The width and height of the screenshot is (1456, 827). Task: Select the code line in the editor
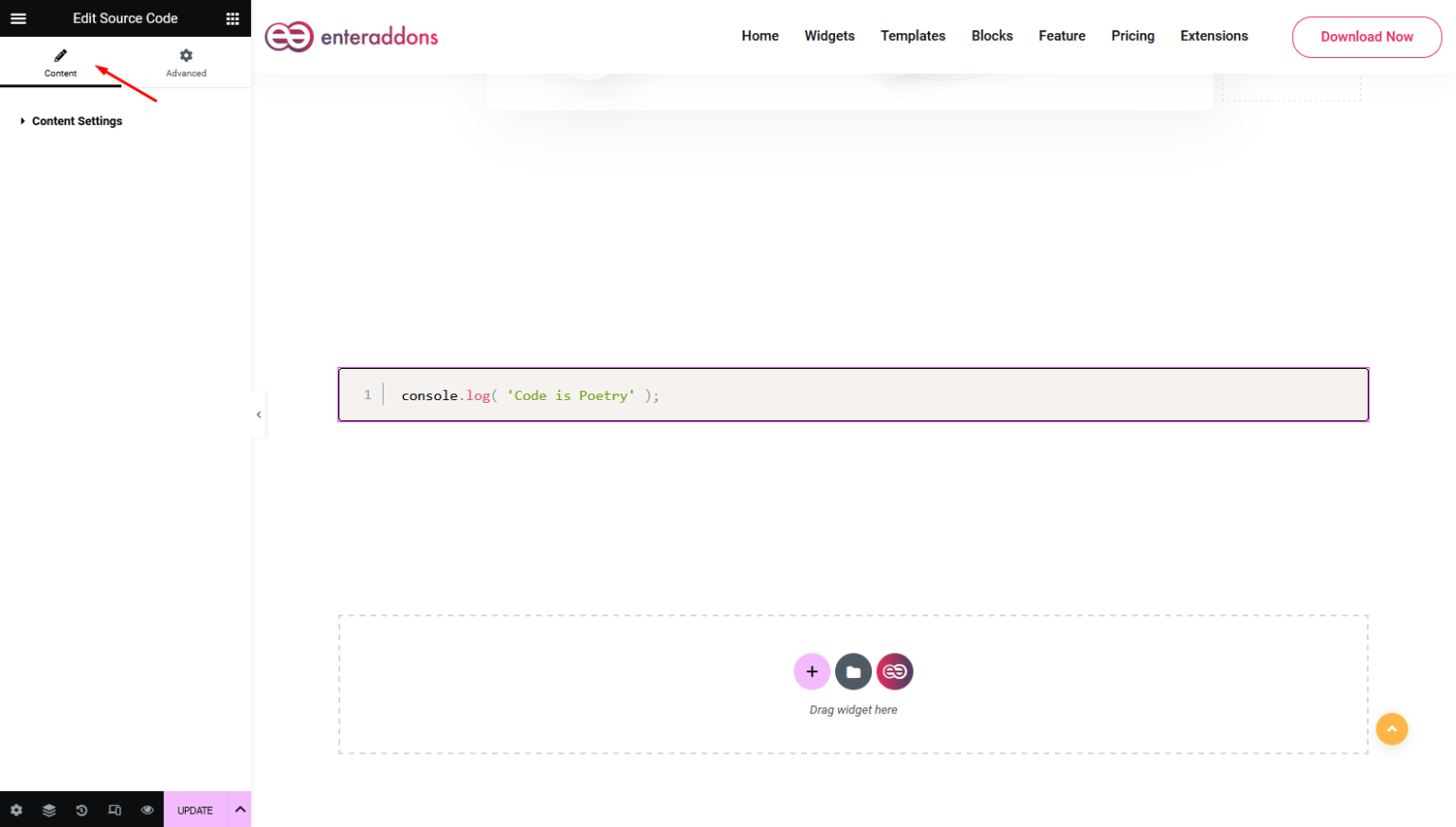coord(529,395)
